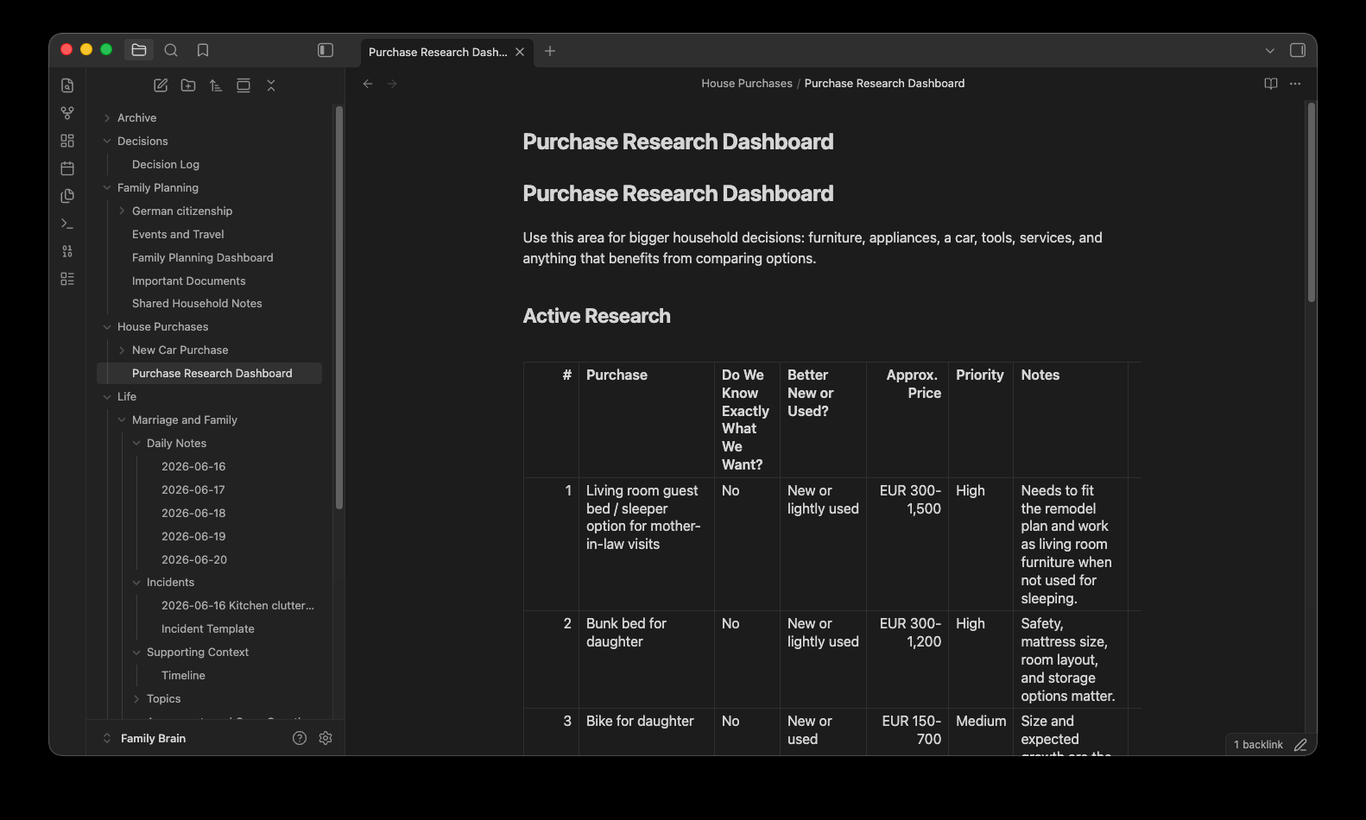
Task: Show the 1 backlink status item
Action: [1258, 745]
